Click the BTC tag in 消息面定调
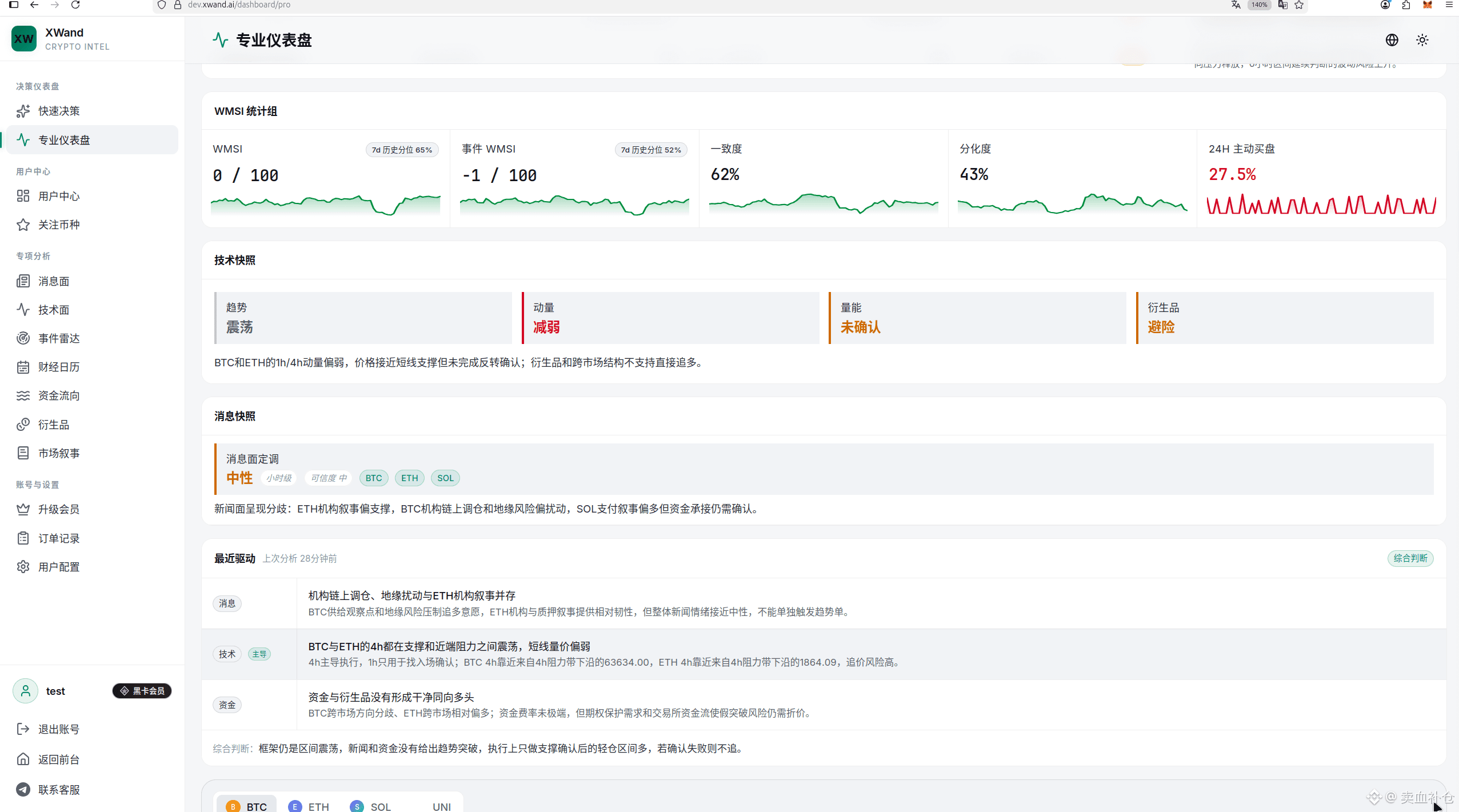1459x812 pixels. [x=374, y=478]
